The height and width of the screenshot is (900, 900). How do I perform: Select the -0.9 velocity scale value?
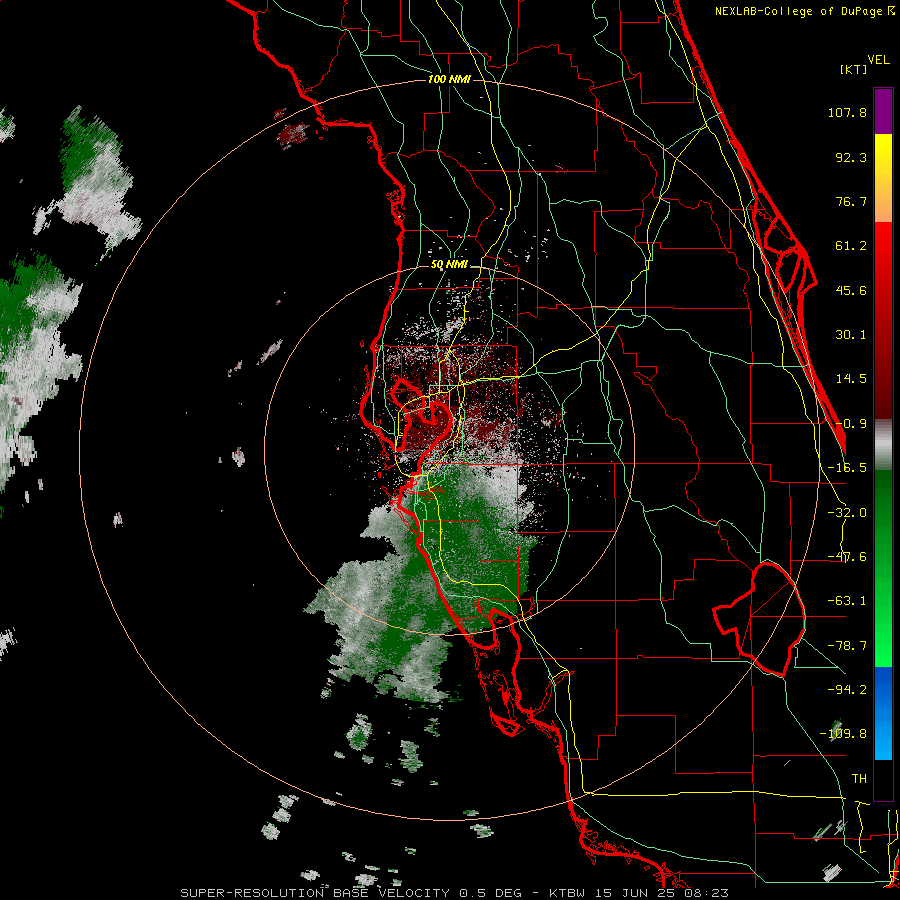[x=851, y=424]
